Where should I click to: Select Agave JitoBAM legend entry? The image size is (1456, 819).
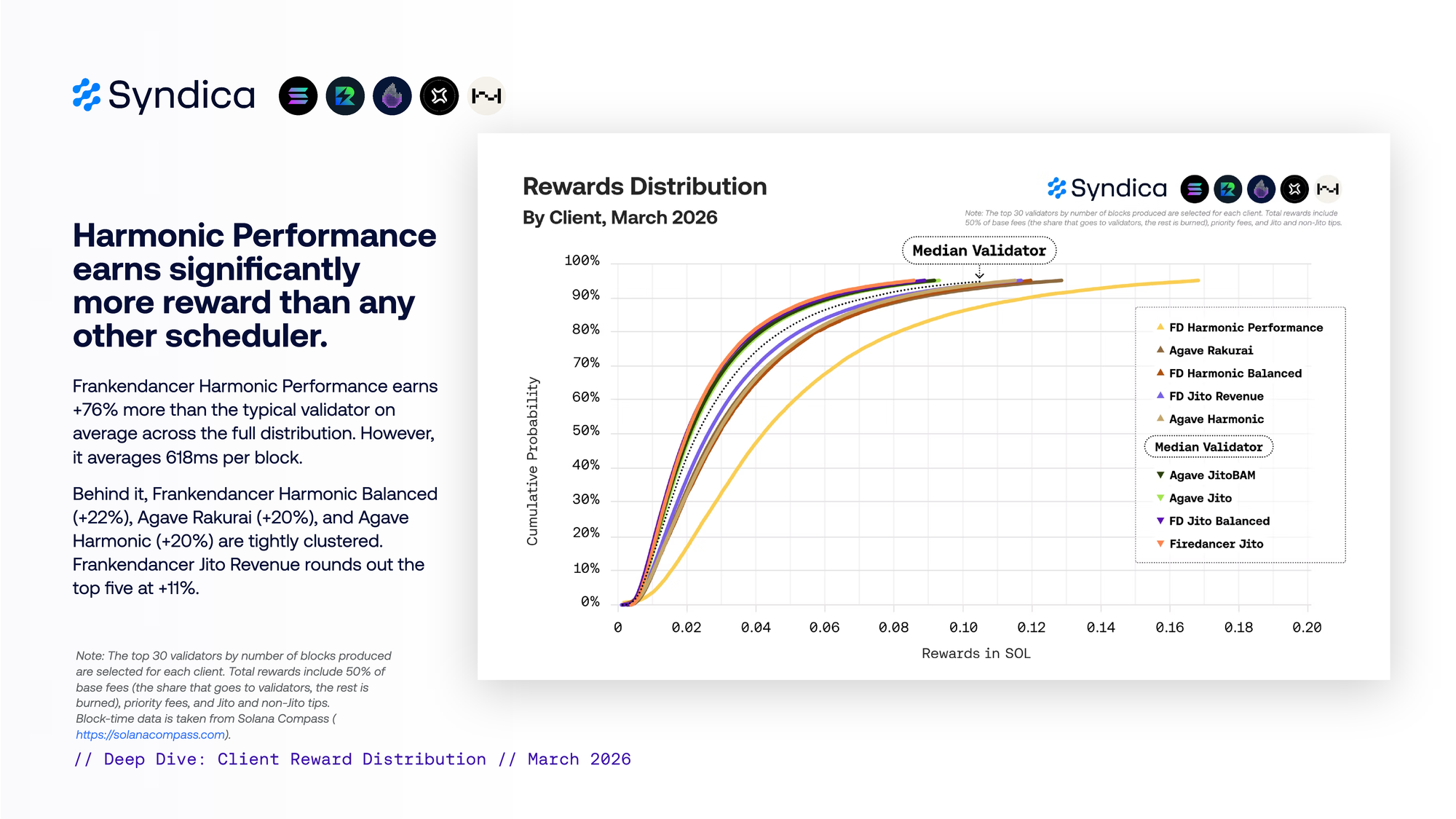point(1211,475)
